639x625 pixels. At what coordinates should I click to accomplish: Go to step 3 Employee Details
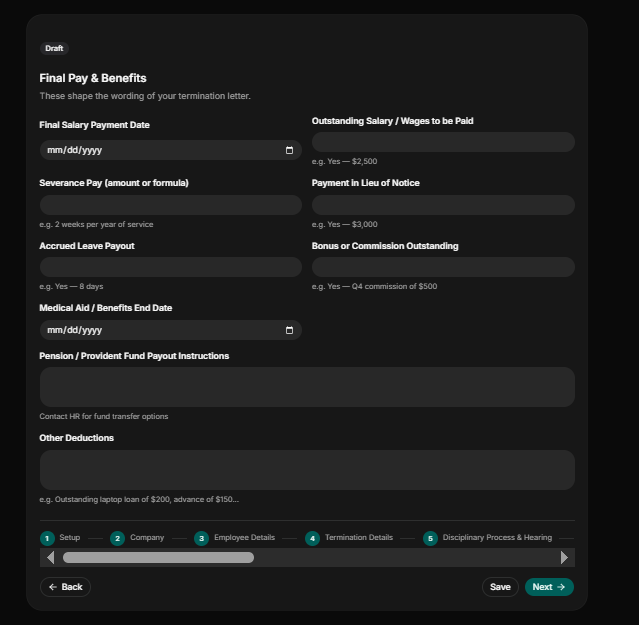(235, 538)
